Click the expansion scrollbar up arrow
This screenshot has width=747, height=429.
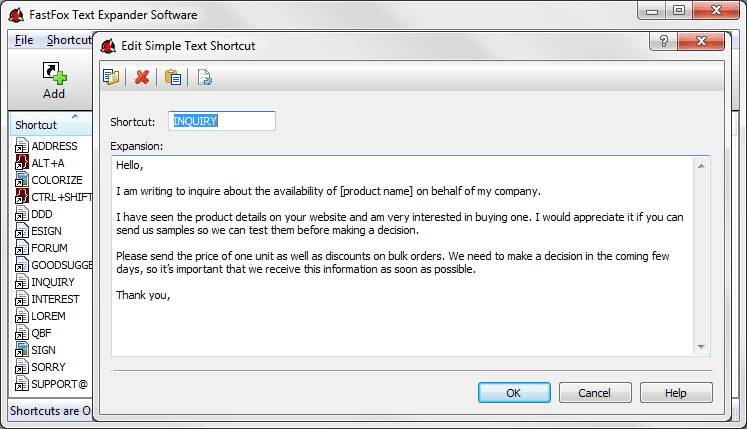[x=702, y=165]
